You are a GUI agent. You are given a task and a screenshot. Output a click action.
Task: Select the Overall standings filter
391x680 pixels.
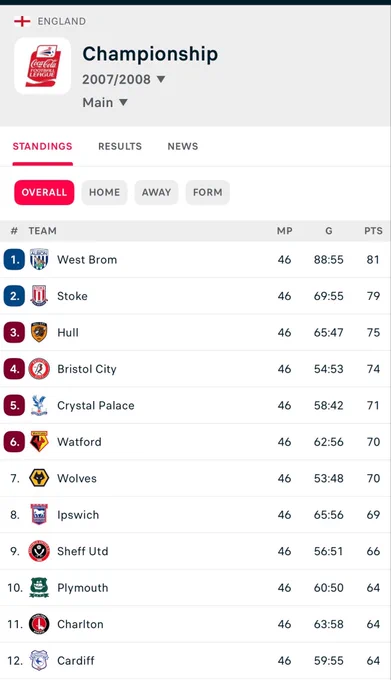44,192
